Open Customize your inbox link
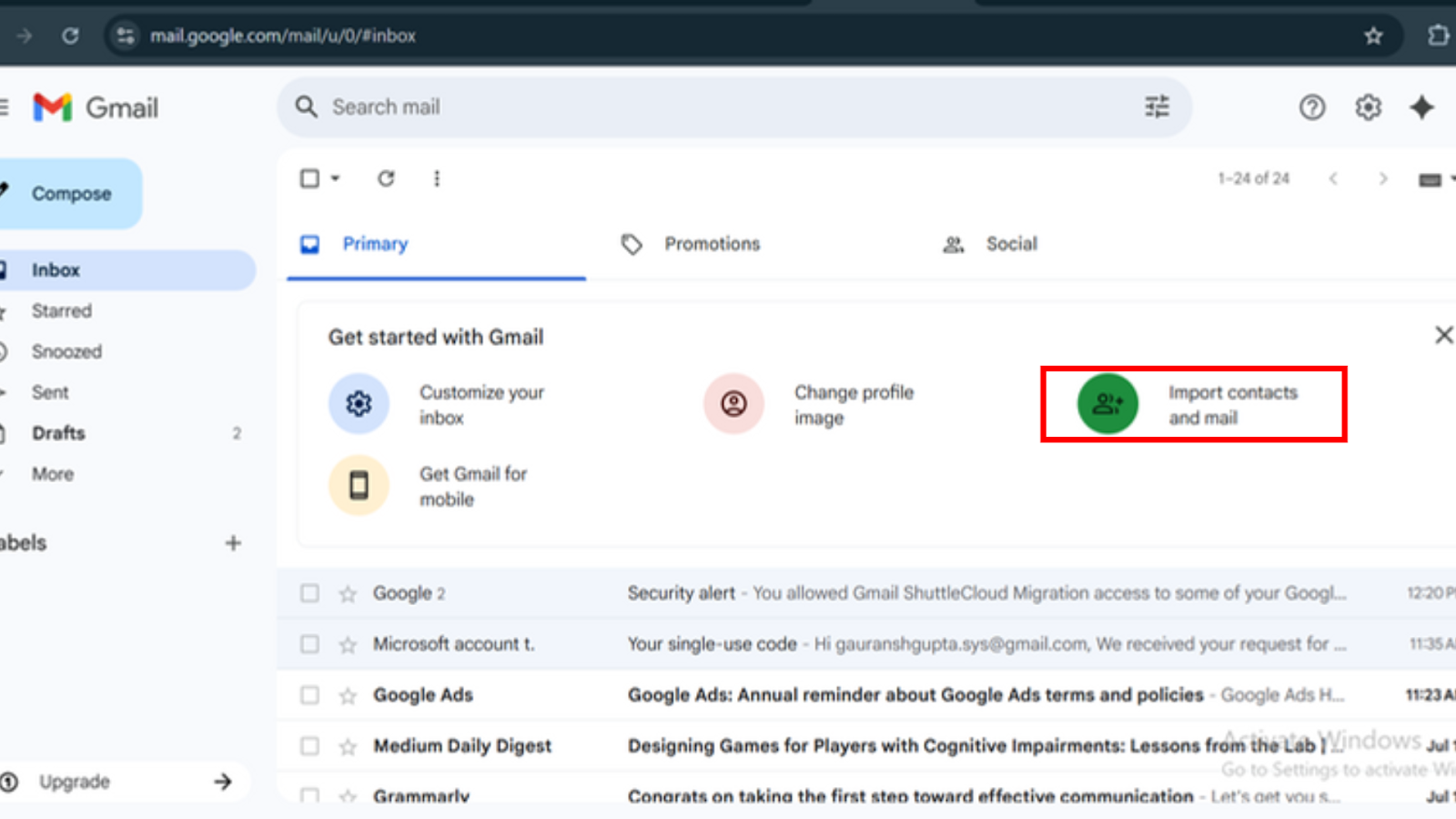1456x819 pixels. coord(481,405)
